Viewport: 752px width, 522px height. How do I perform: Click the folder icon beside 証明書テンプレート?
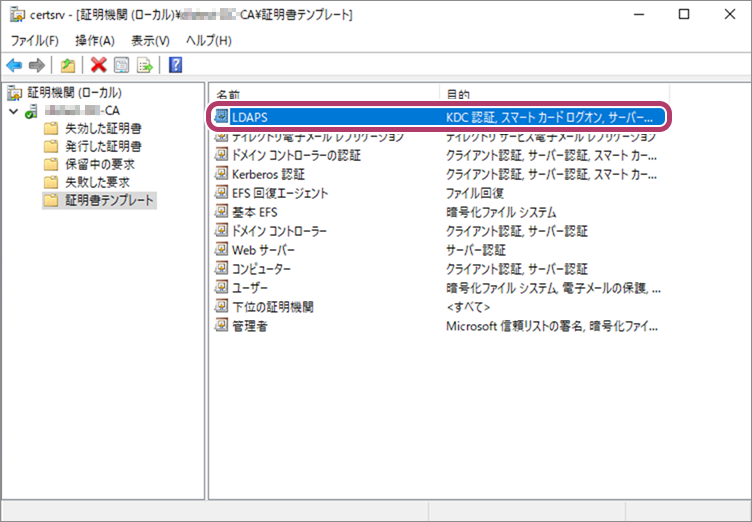pyautogui.click(x=51, y=200)
